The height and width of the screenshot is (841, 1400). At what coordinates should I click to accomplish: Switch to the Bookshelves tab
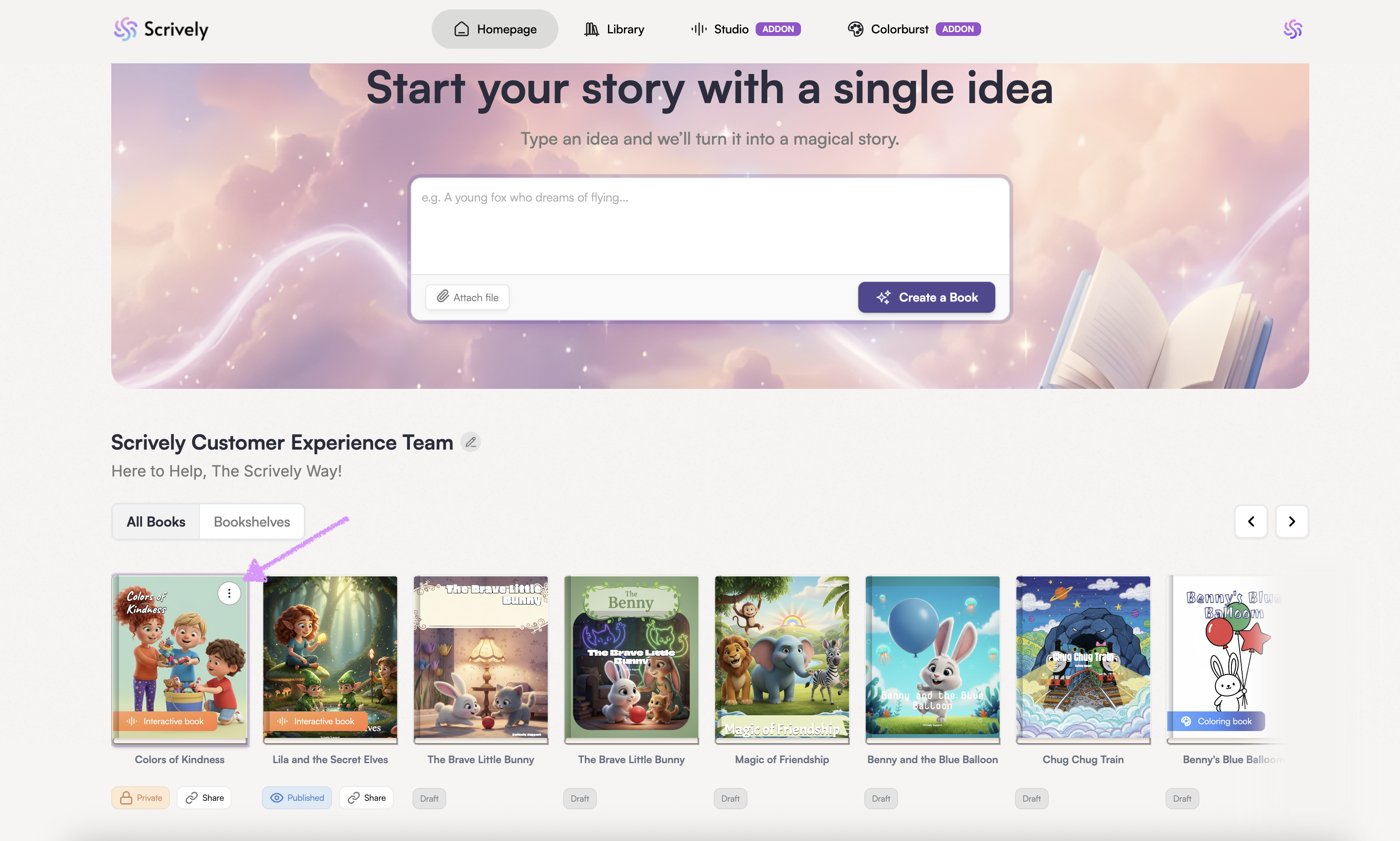[252, 521]
